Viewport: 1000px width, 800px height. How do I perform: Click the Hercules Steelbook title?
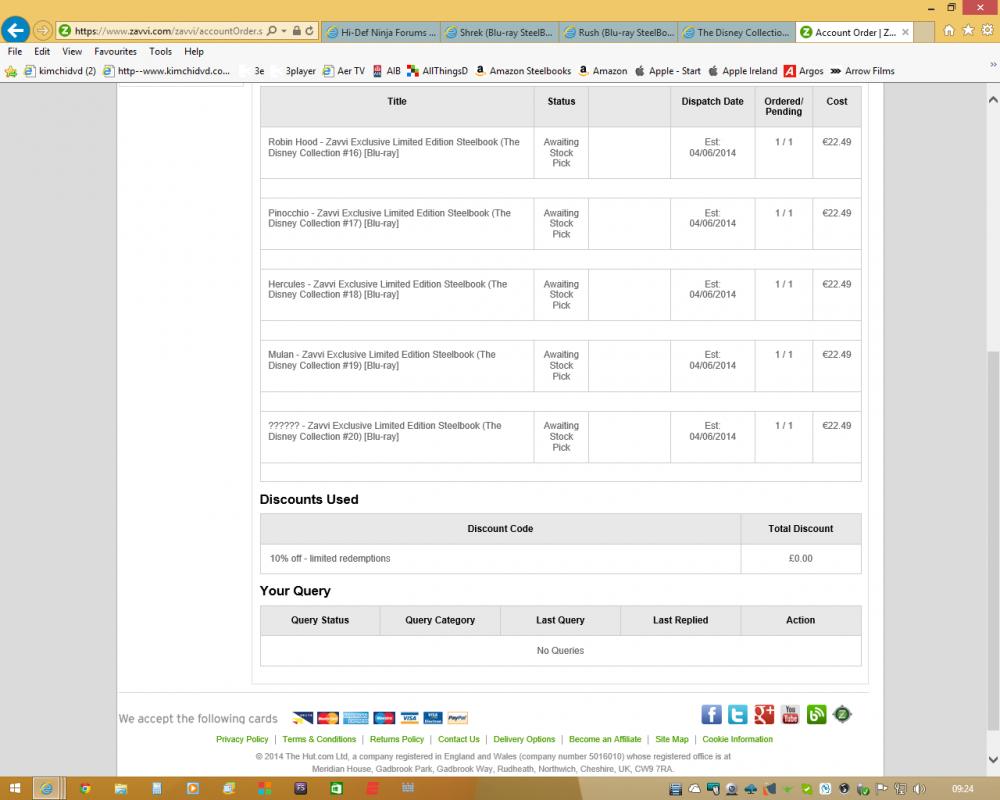tap(387, 289)
